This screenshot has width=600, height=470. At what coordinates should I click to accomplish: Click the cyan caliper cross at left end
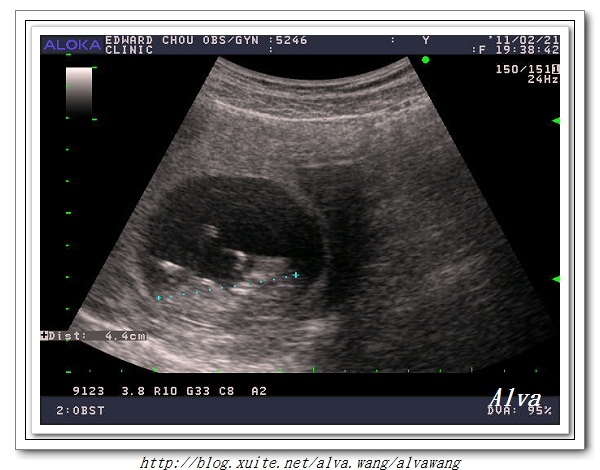click(x=158, y=297)
